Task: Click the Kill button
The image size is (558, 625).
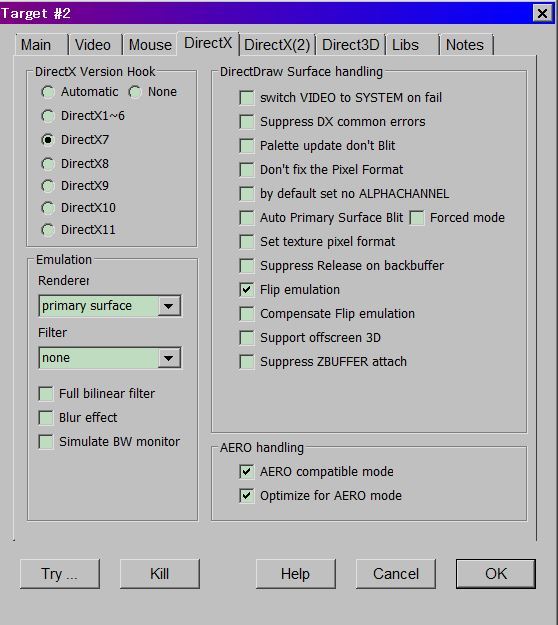Action: point(159,574)
